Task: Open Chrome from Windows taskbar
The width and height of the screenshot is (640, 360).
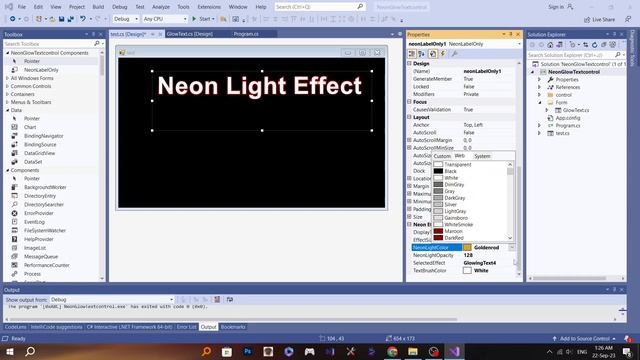Action: 392,351
